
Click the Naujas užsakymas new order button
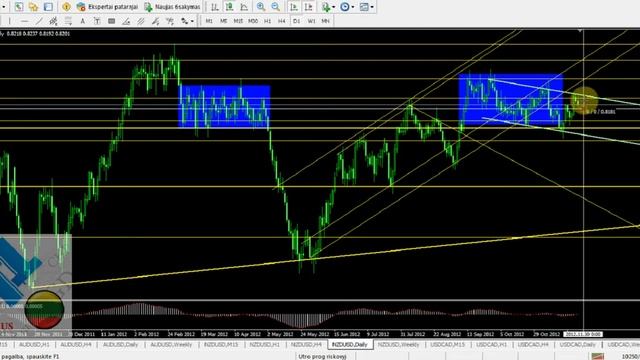[x=172, y=7]
